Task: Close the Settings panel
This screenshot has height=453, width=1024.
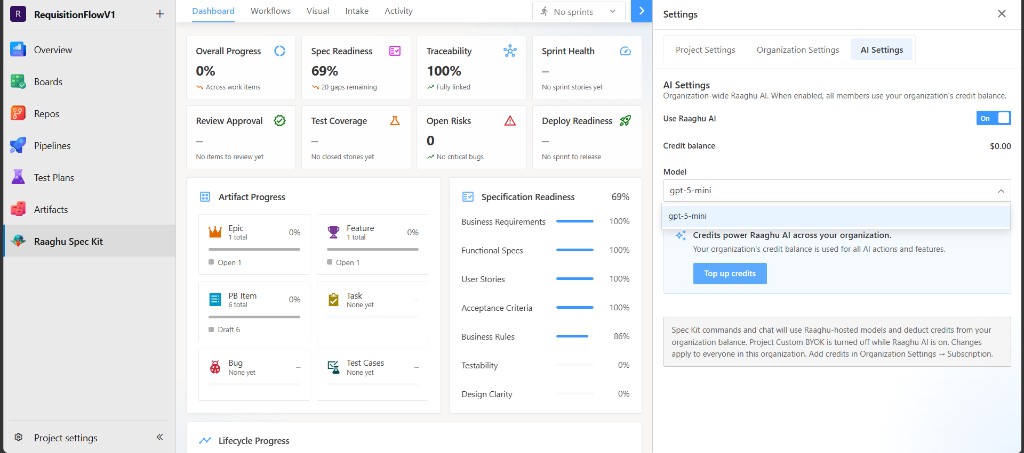Action: [1001, 14]
